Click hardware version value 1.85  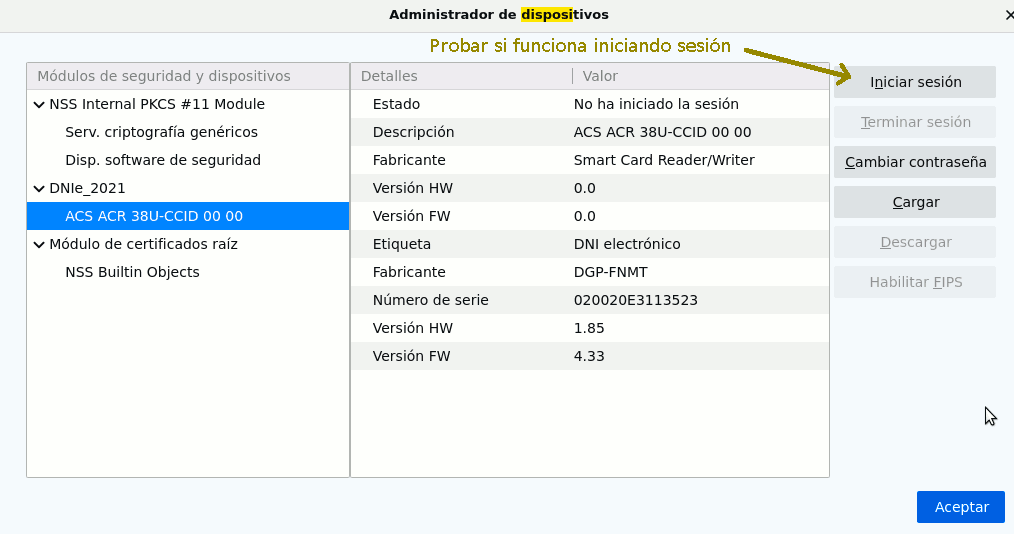coord(589,328)
